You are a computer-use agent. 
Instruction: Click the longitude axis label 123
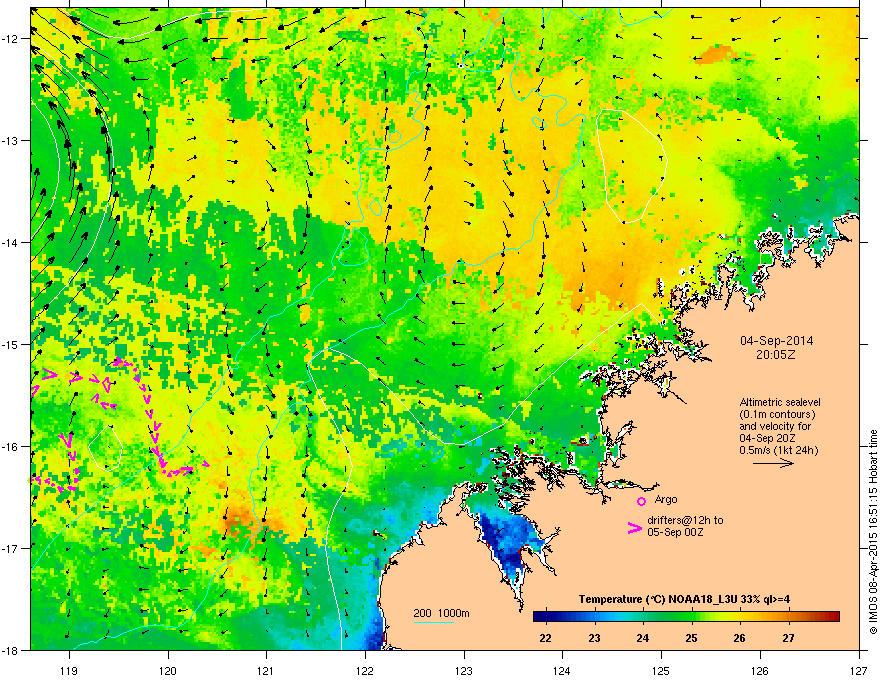point(464,670)
